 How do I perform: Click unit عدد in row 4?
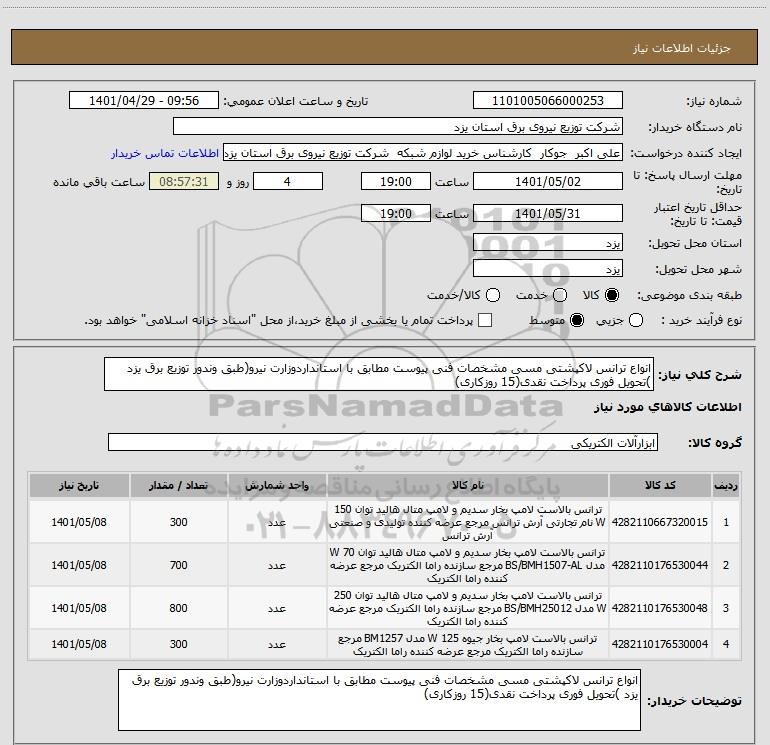(277, 644)
